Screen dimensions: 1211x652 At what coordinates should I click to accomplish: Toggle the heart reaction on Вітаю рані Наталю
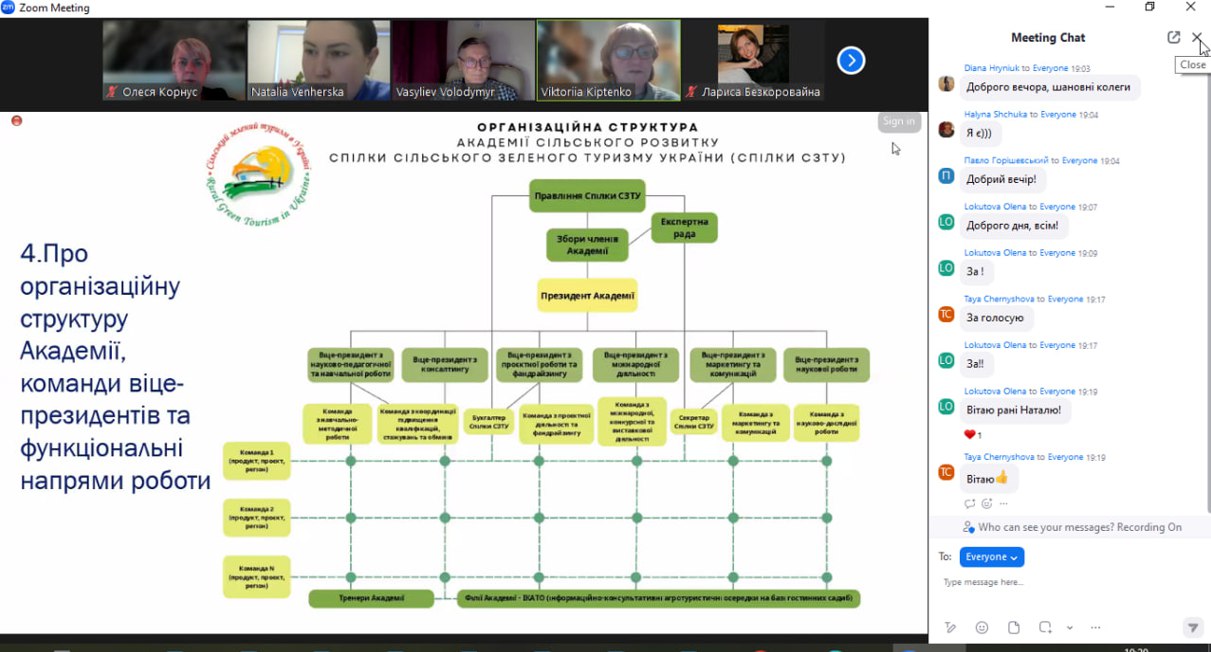(972, 435)
